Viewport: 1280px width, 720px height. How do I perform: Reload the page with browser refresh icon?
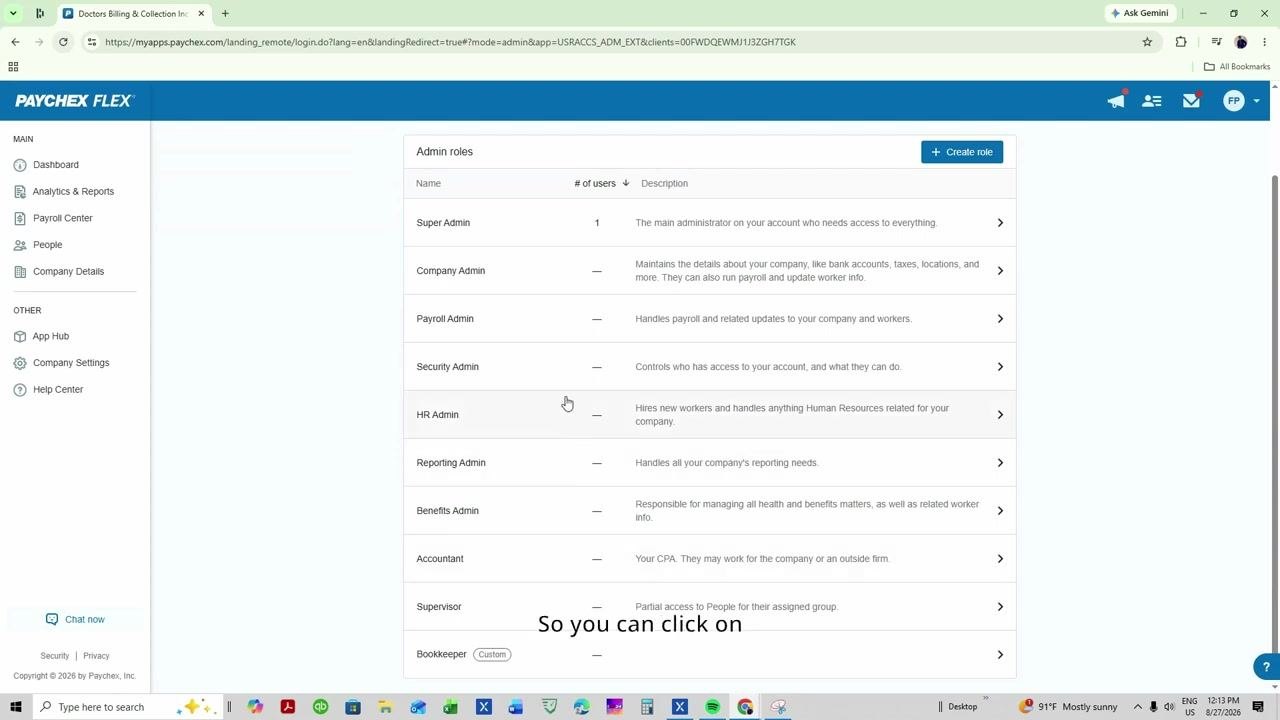click(63, 42)
